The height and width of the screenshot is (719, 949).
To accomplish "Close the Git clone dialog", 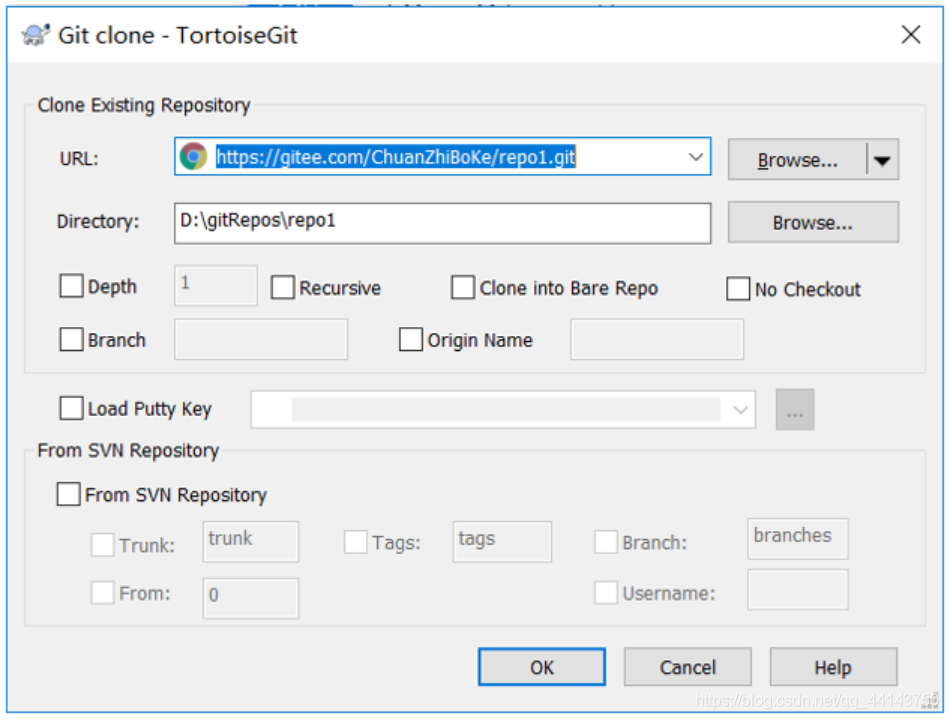I will [910, 34].
